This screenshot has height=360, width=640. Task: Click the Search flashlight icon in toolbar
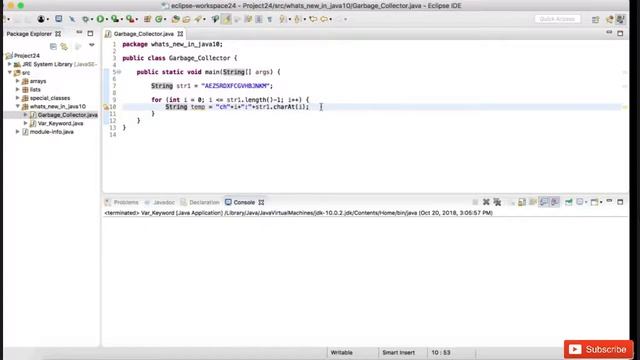coord(198,19)
